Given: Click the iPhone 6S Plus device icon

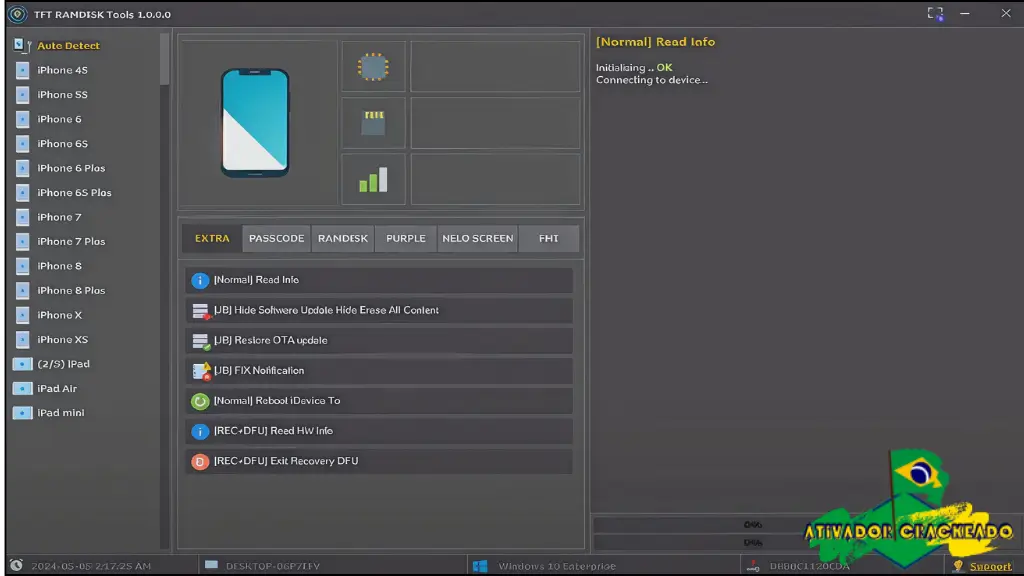Looking at the screenshot, I should 22,193.
